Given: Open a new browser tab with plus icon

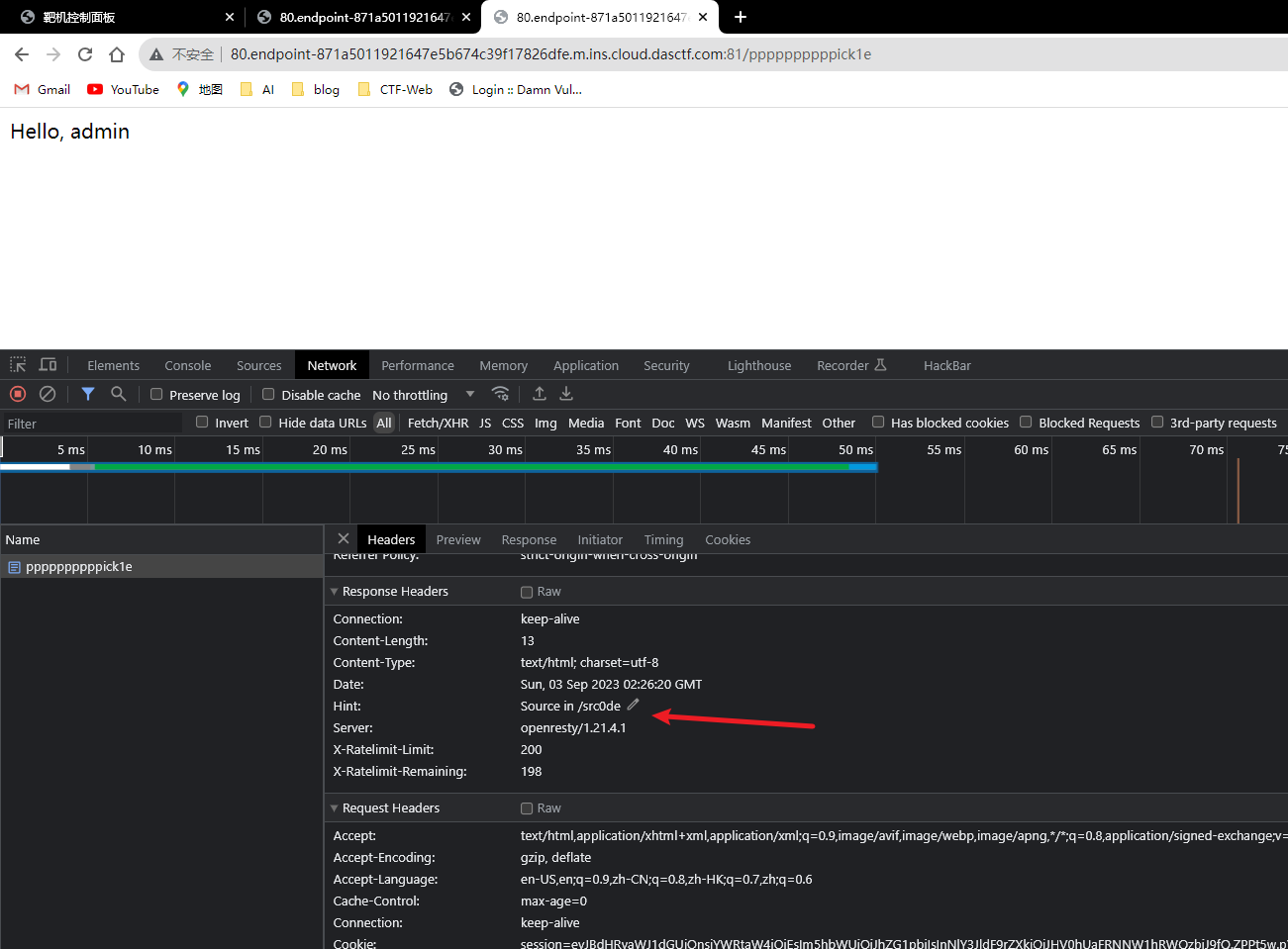Looking at the screenshot, I should [x=741, y=17].
